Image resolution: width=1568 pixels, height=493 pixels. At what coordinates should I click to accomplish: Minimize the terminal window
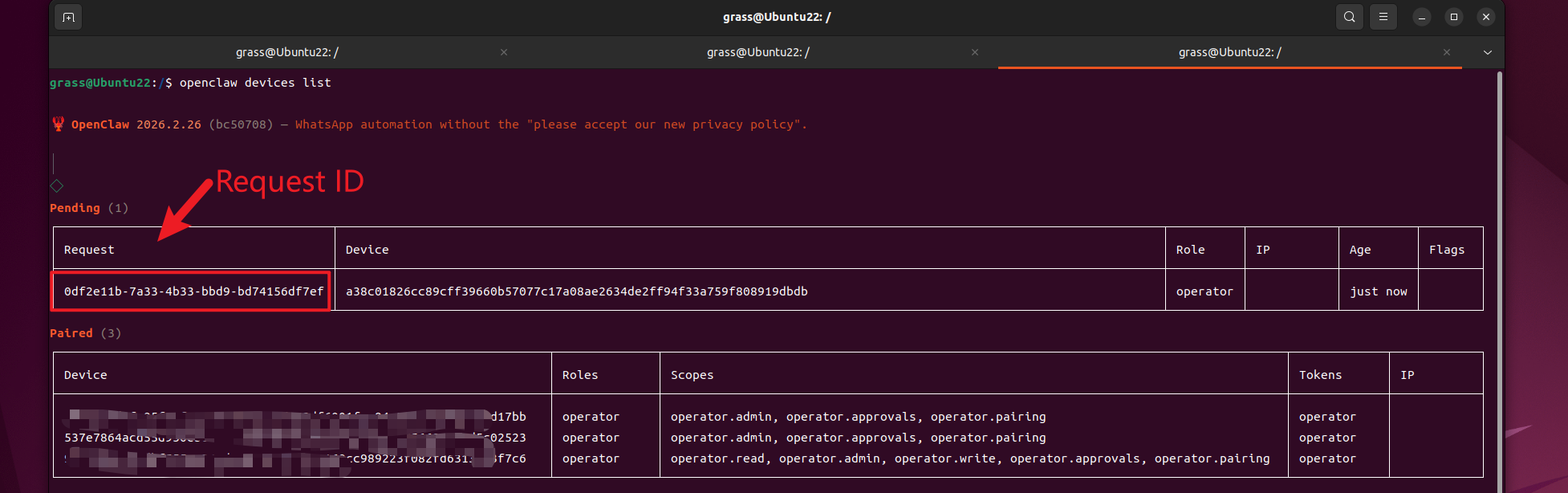click(1422, 17)
